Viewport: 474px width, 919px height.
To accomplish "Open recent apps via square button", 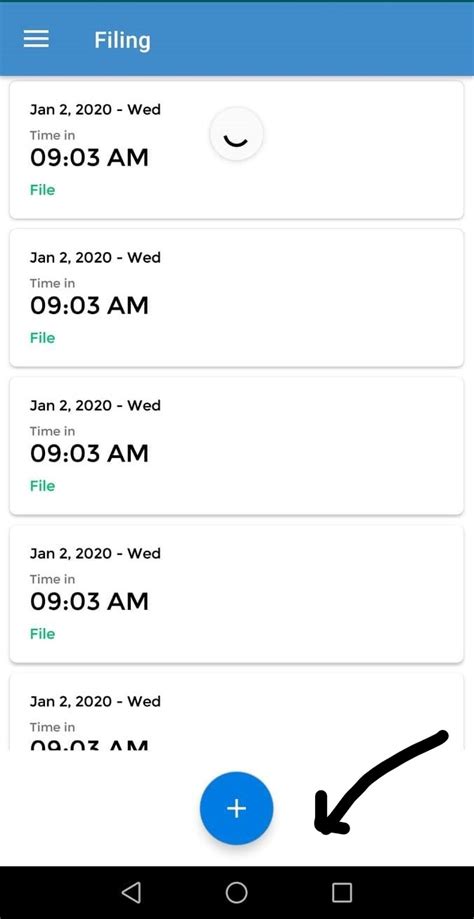I will 342,893.
